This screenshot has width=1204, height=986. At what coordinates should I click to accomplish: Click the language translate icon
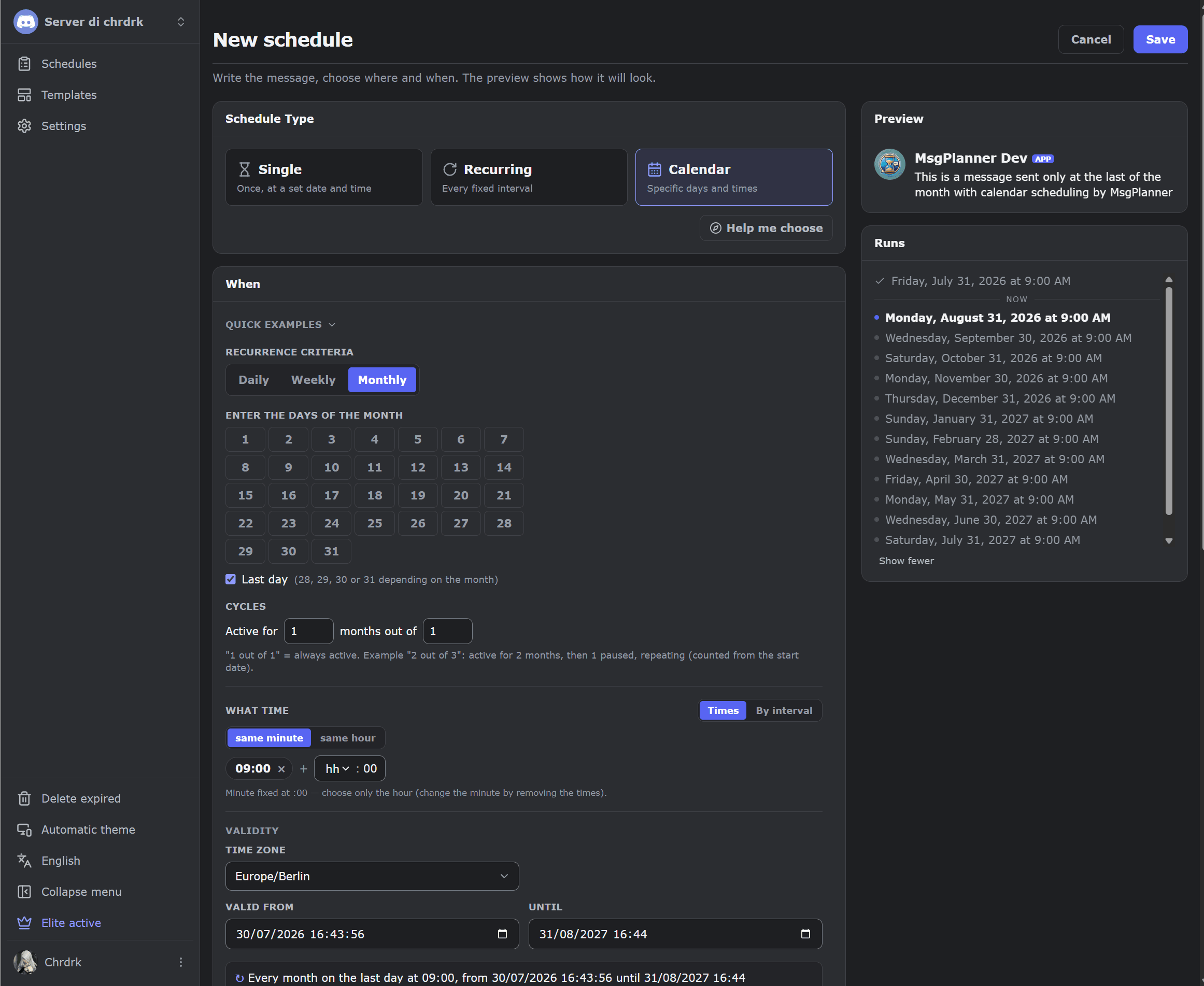24,861
